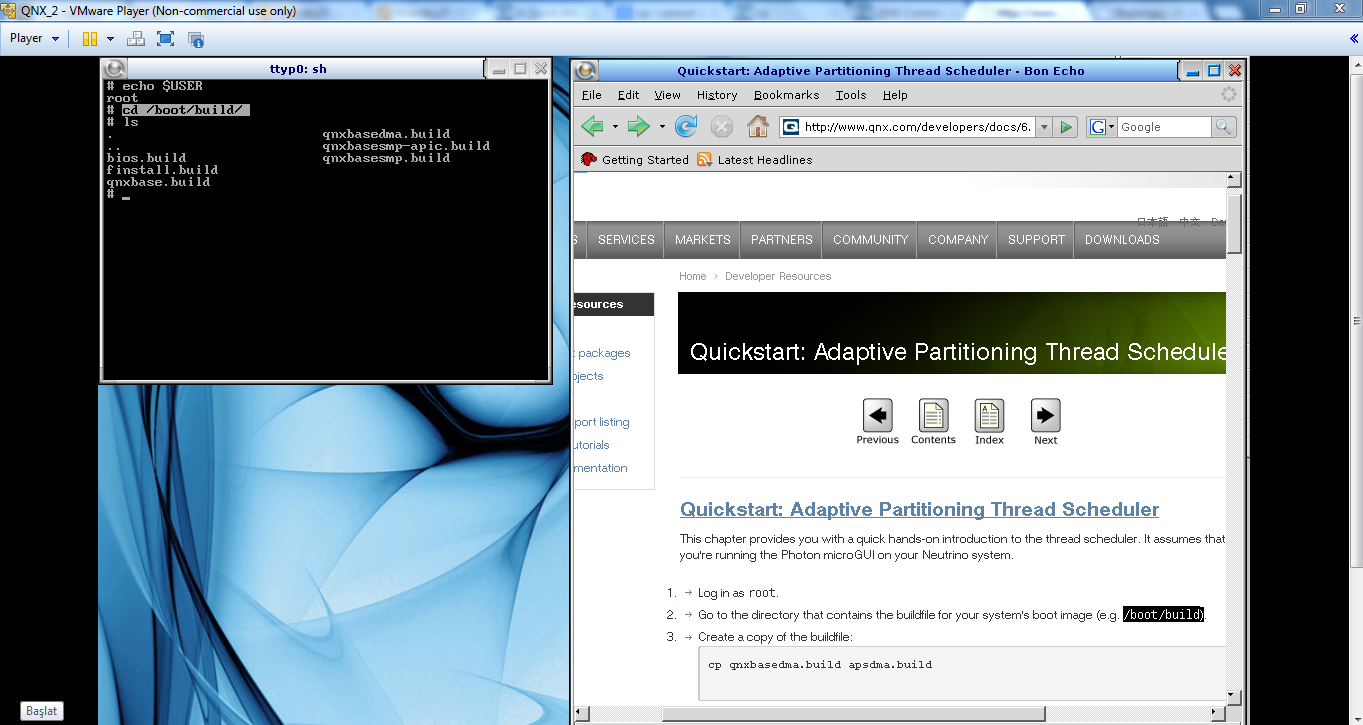Pause the VM from VMware toolbar
Screen dimensions: 1363x725
(x=90, y=39)
